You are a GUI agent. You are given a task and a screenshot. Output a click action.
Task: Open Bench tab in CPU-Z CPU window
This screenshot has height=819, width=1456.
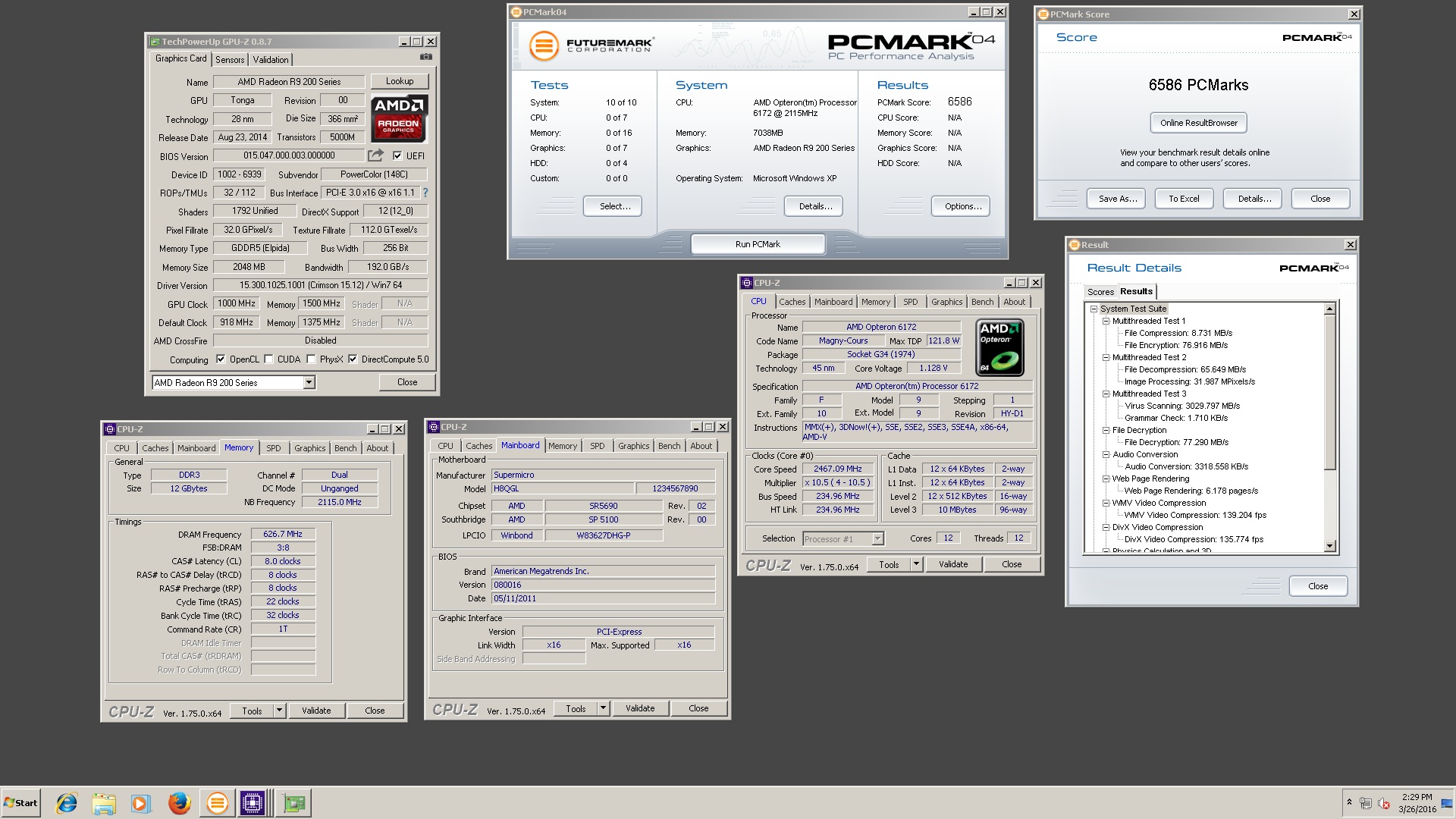point(982,302)
